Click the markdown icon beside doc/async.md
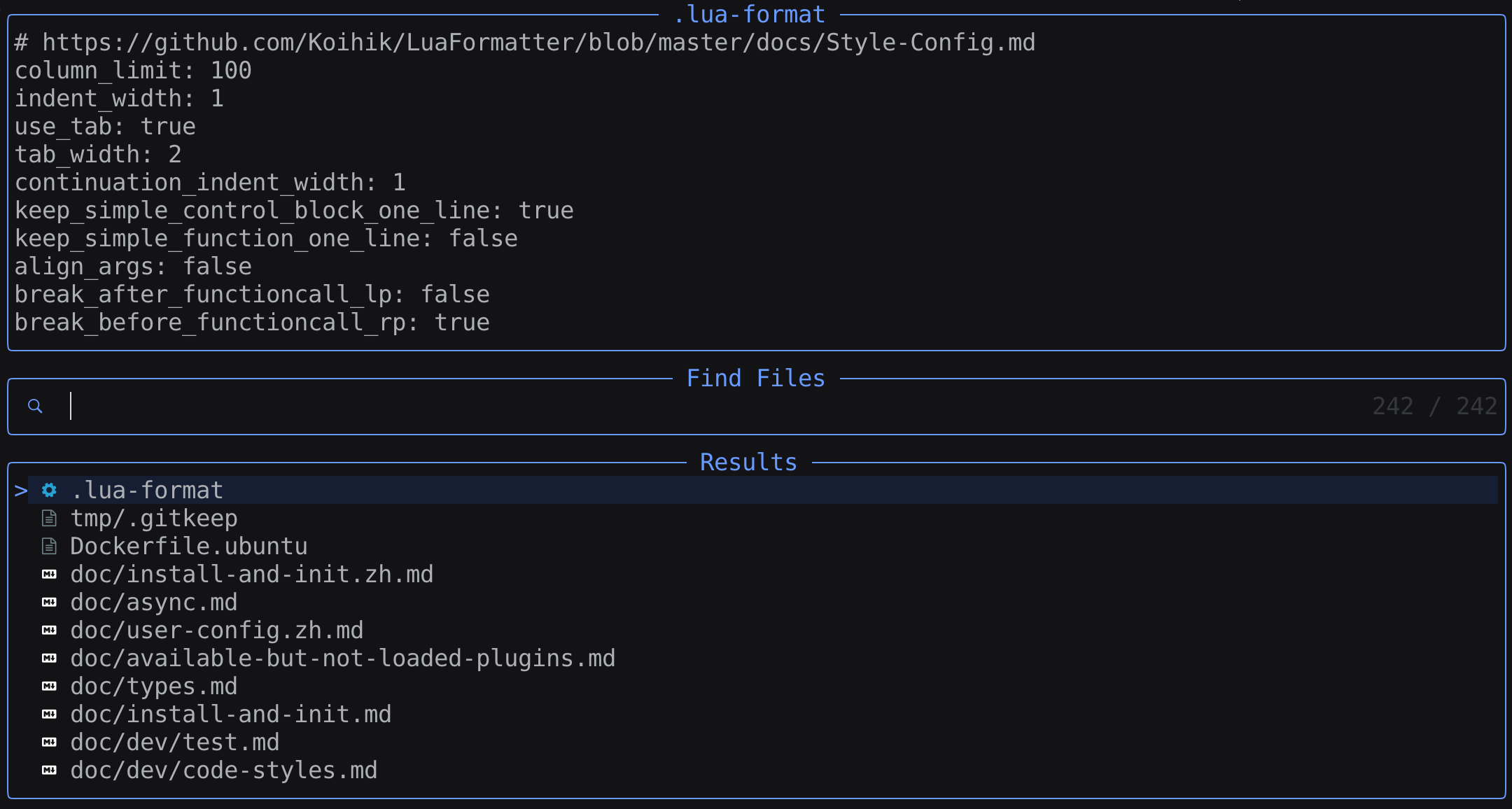The width and height of the screenshot is (1512, 809). 49,603
